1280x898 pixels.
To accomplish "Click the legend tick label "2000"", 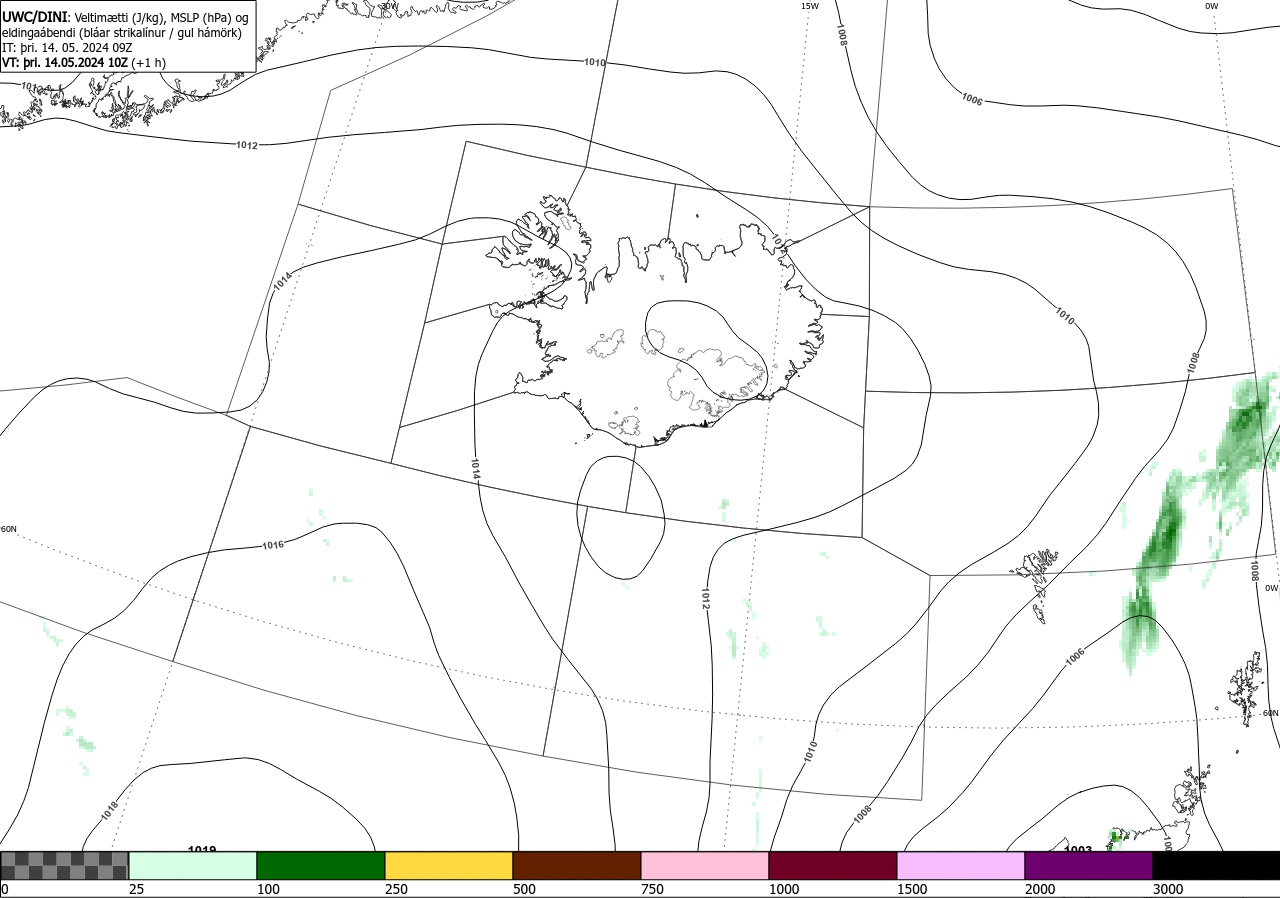I will click(1040, 889).
